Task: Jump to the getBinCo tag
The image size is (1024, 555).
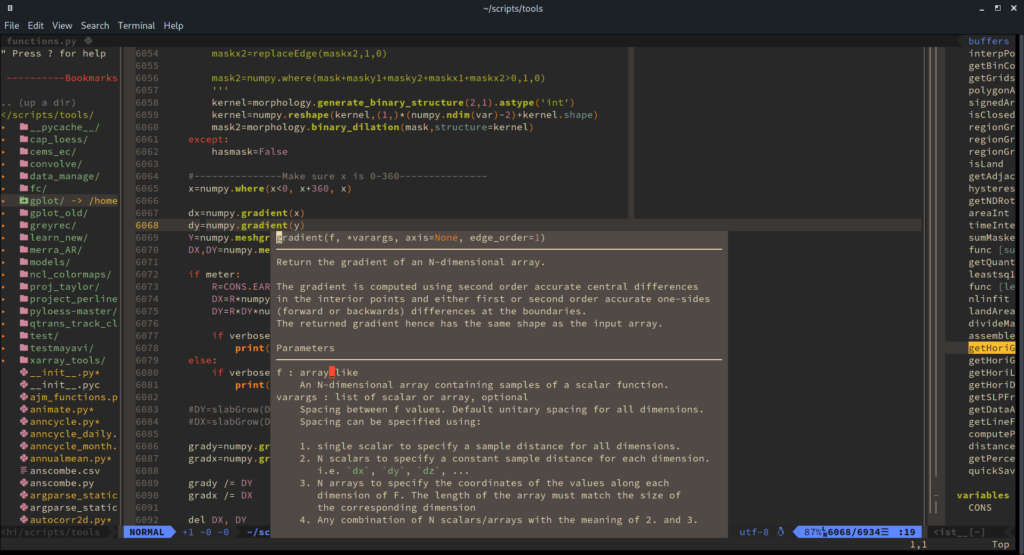Action: [991, 66]
